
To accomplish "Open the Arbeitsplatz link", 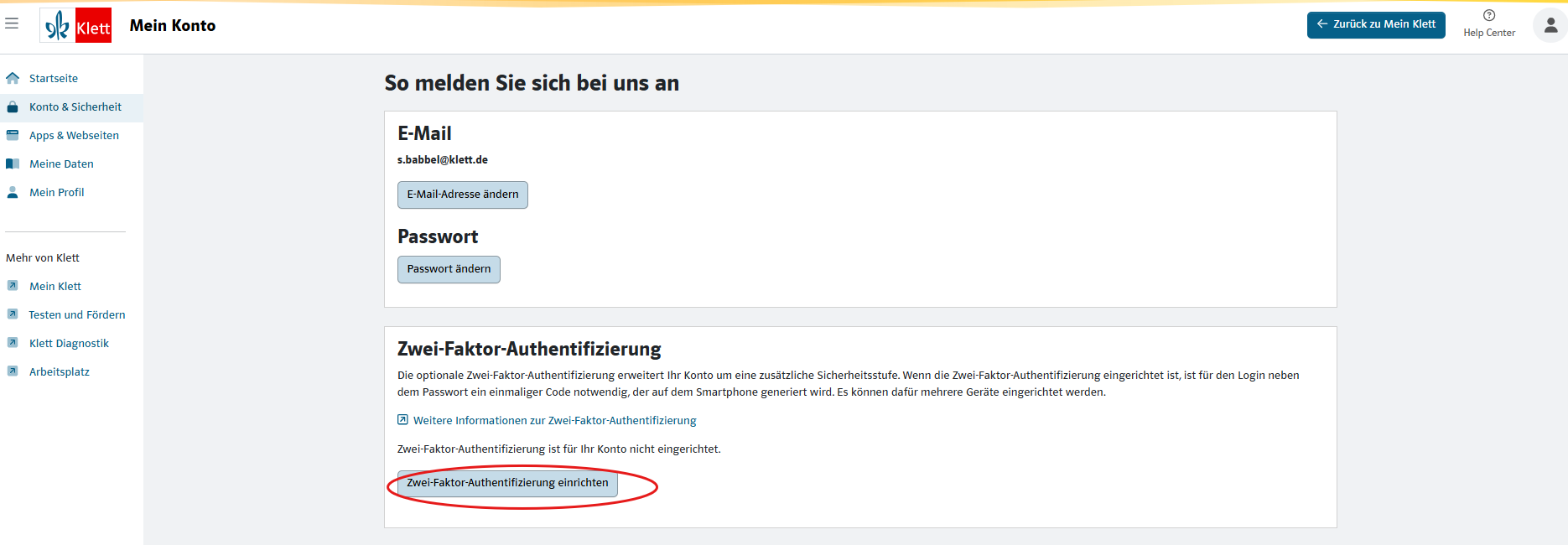I will pyautogui.click(x=60, y=371).
